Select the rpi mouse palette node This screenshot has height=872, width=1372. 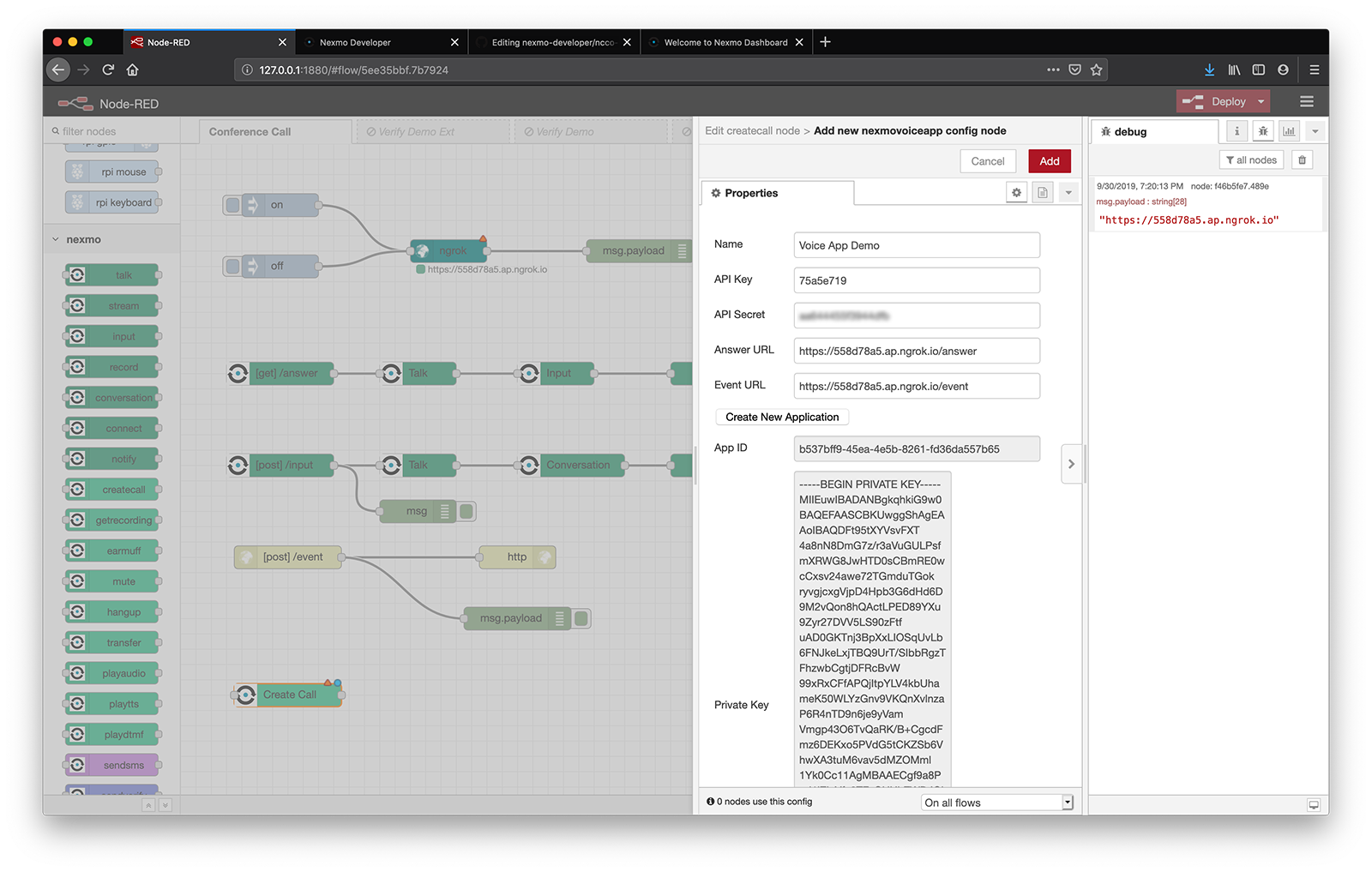[111, 171]
